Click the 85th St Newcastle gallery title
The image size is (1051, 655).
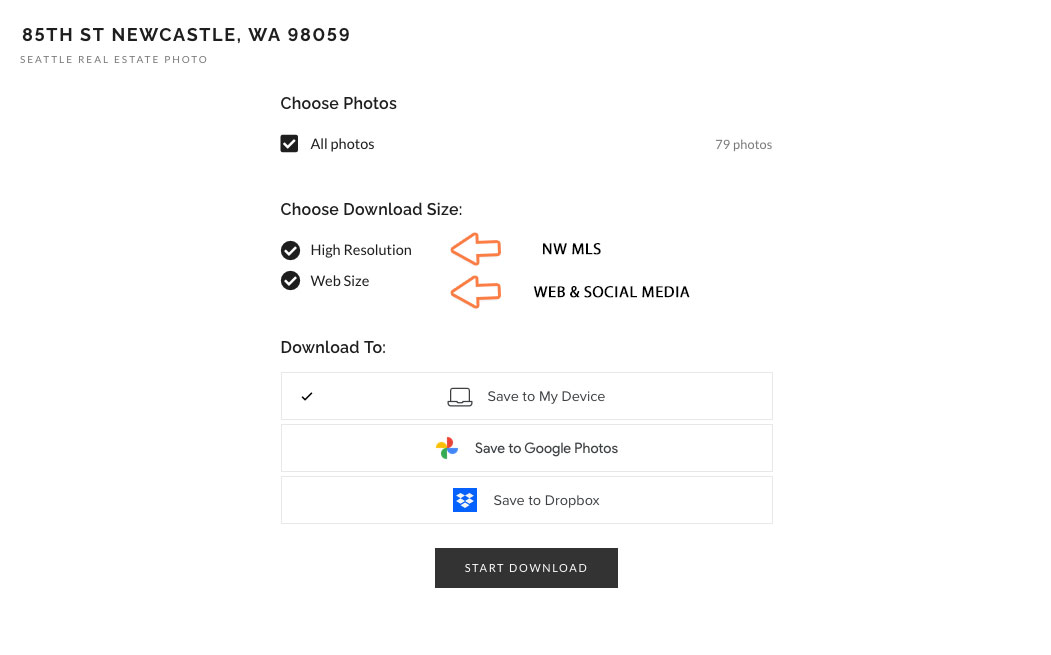point(186,35)
